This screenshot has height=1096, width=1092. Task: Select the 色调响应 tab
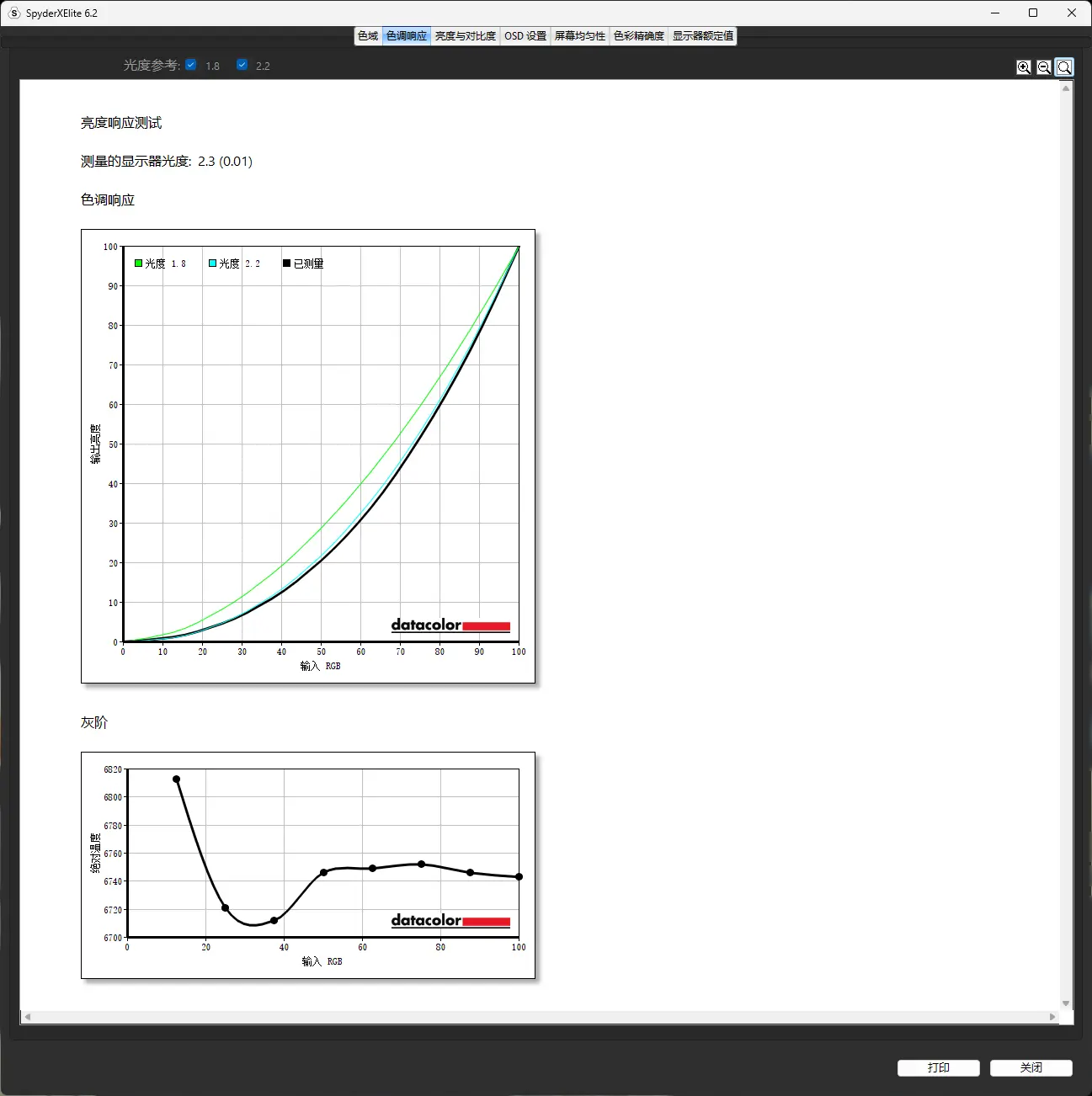(407, 36)
